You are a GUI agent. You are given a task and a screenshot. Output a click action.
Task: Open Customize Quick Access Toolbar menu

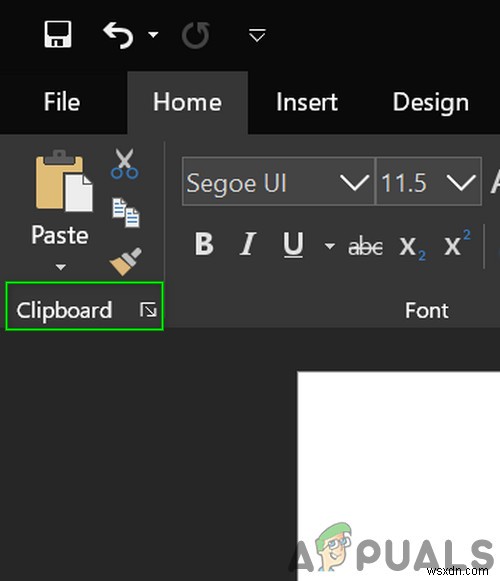(257, 35)
